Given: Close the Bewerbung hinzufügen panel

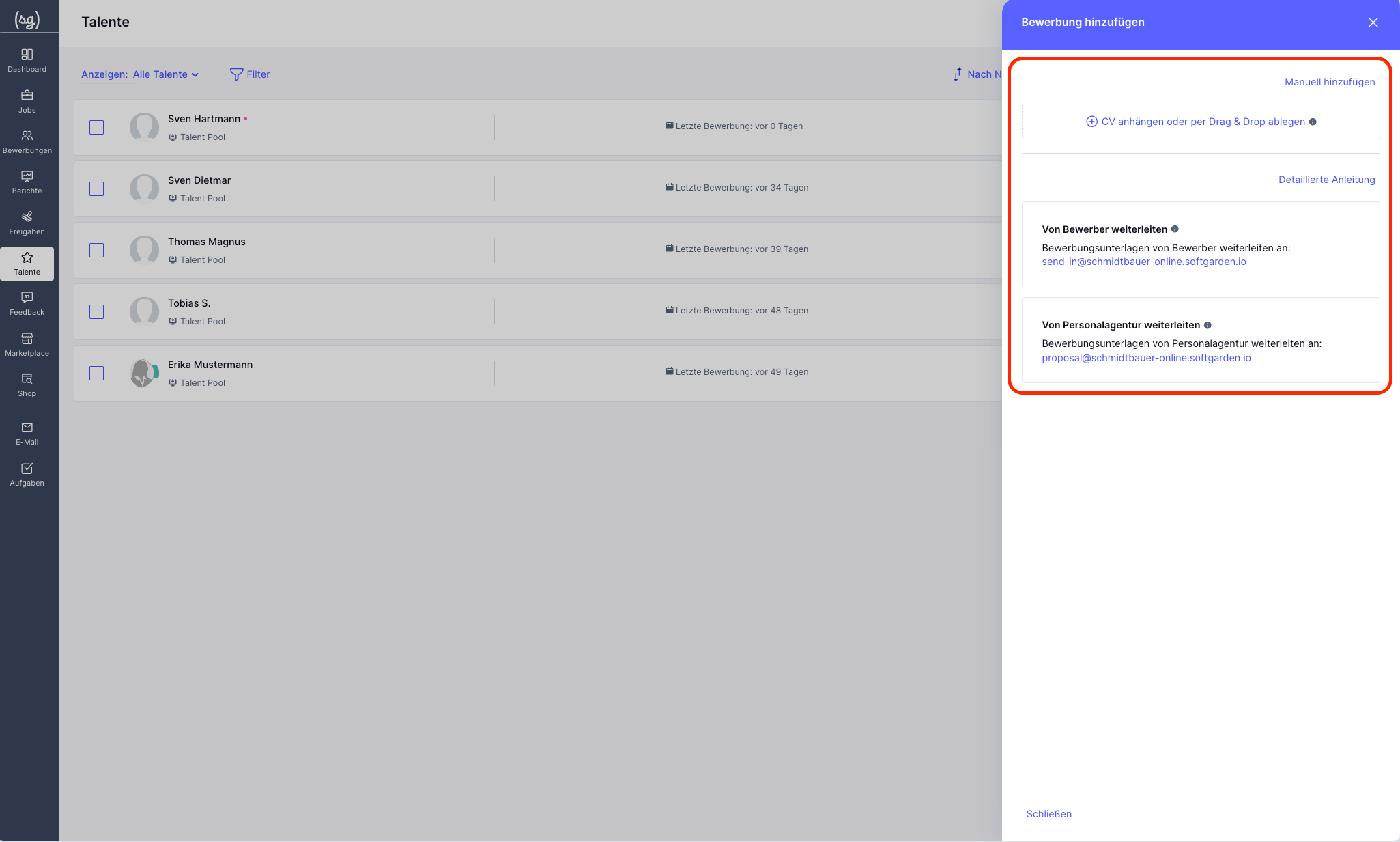Looking at the screenshot, I should (x=1373, y=23).
